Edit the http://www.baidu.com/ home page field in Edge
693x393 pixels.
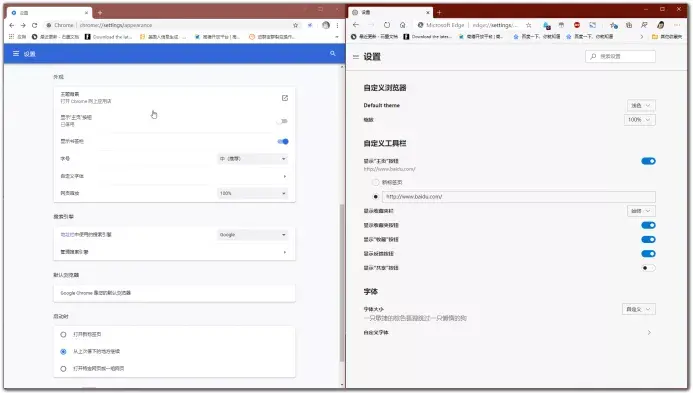tap(518, 197)
